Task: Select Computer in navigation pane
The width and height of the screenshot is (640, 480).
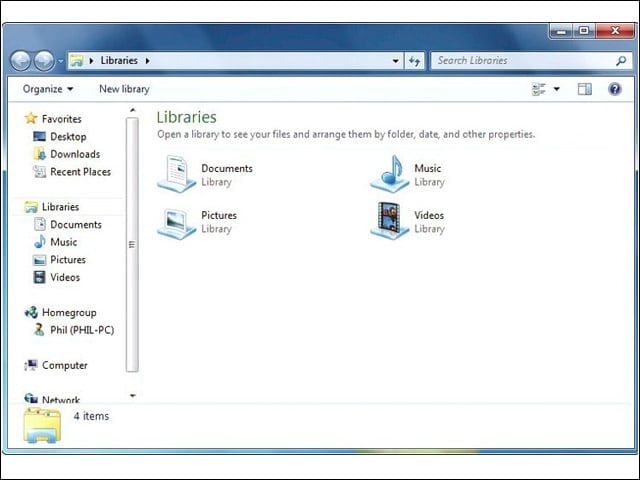Action: 56,365
